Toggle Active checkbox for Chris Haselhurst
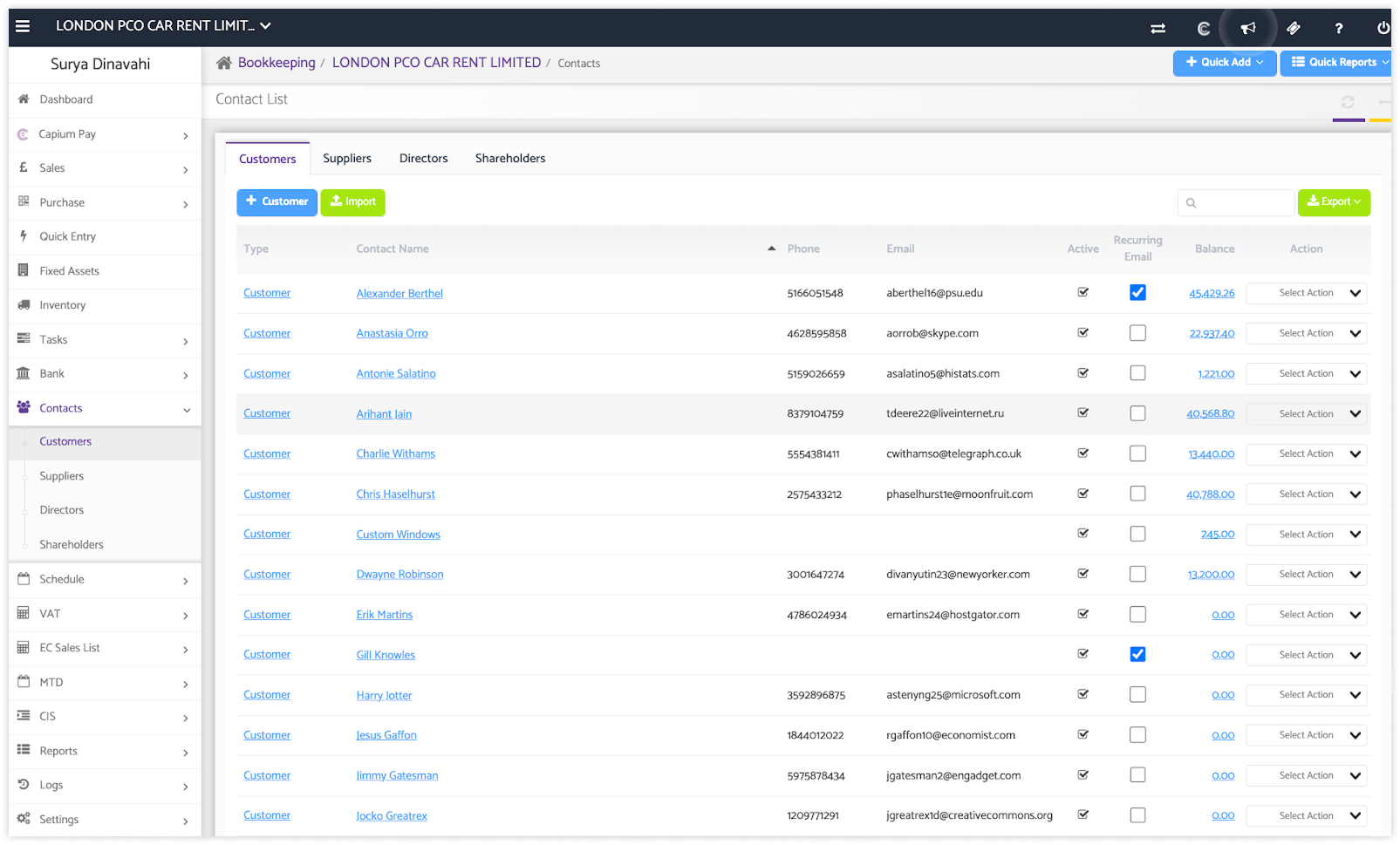The width and height of the screenshot is (1400, 845). [1082, 494]
